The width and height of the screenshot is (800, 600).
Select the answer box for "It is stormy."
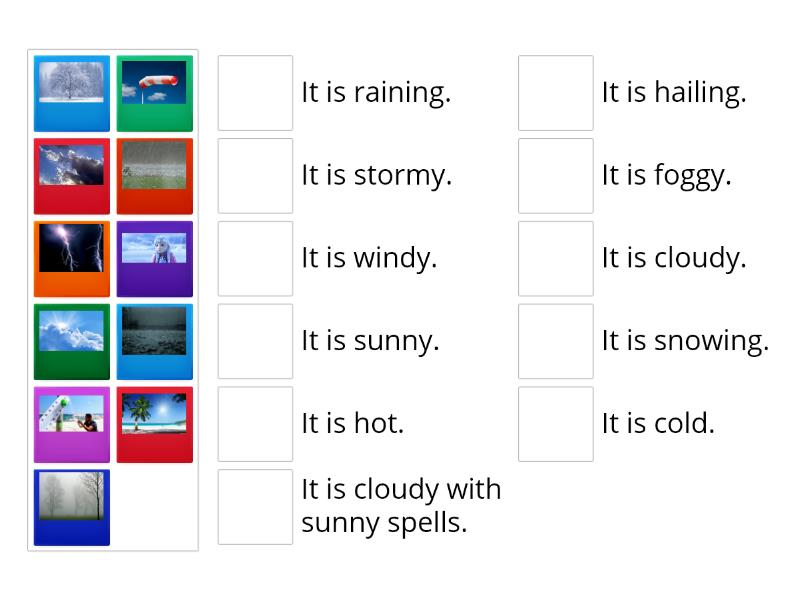pos(255,176)
